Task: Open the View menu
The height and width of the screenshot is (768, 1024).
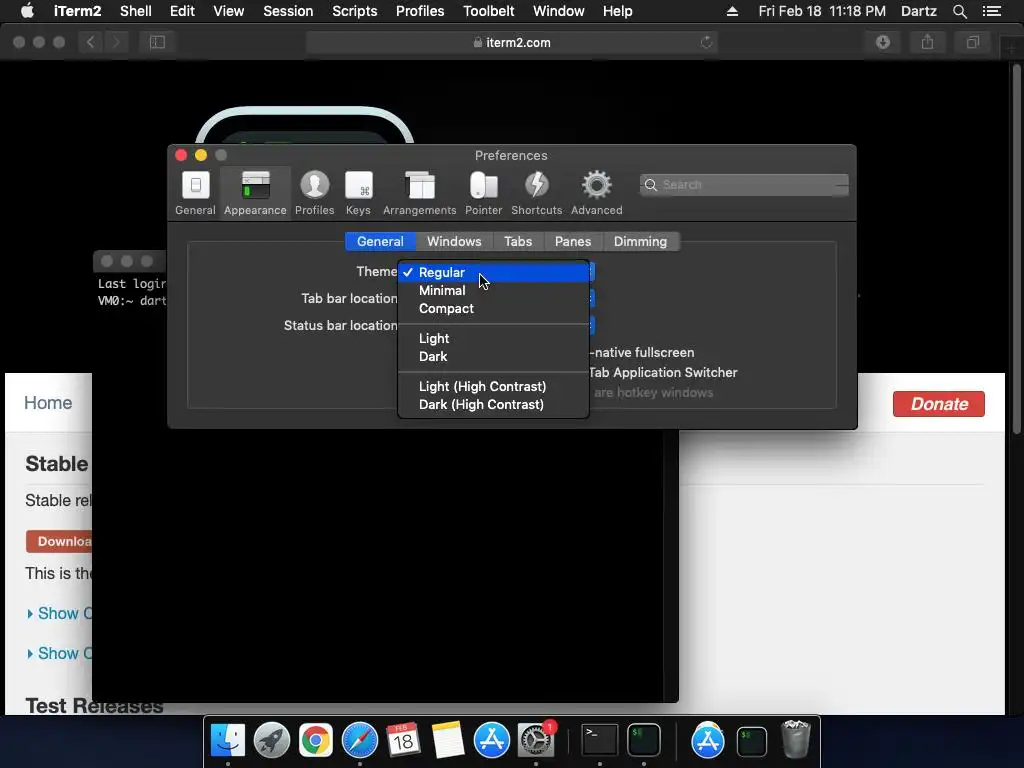Action: point(229,11)
